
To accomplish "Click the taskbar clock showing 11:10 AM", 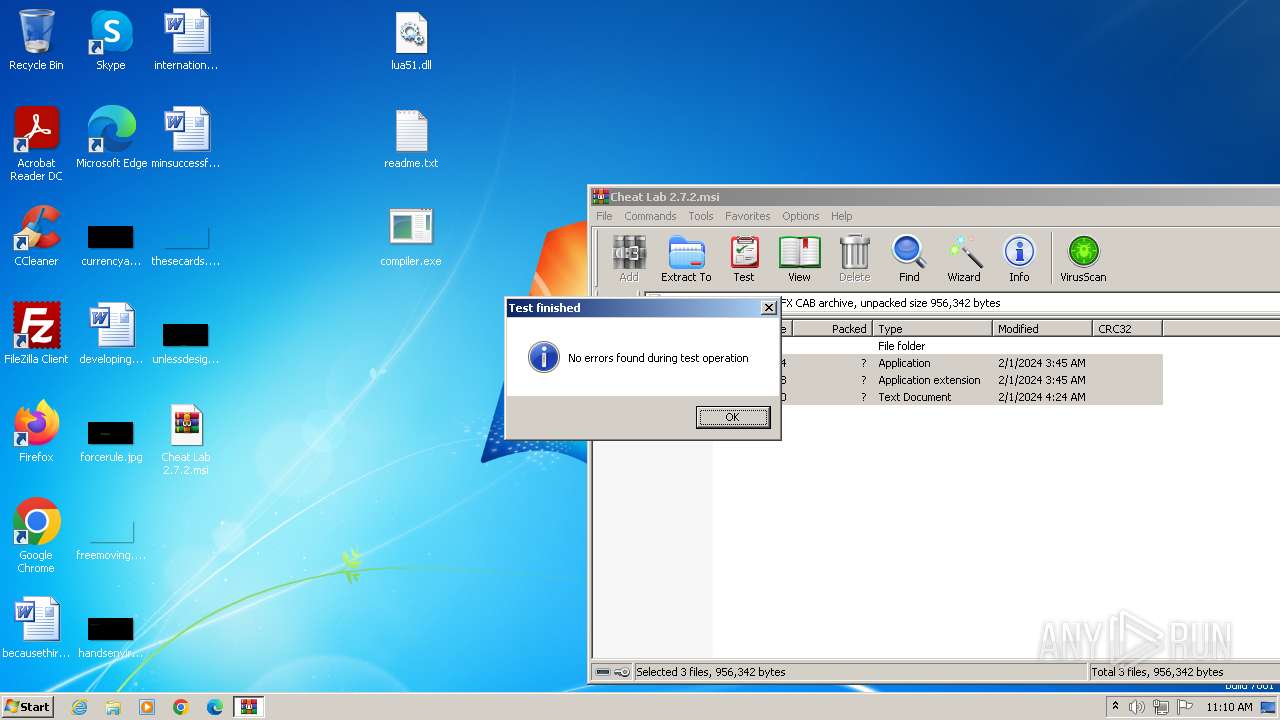I will (1229, 707).
